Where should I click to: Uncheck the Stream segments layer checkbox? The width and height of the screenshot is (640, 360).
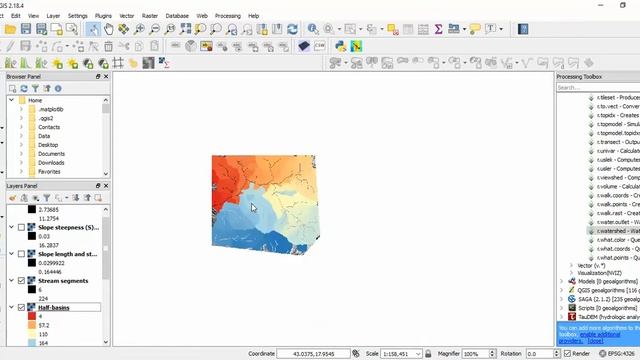21,281
